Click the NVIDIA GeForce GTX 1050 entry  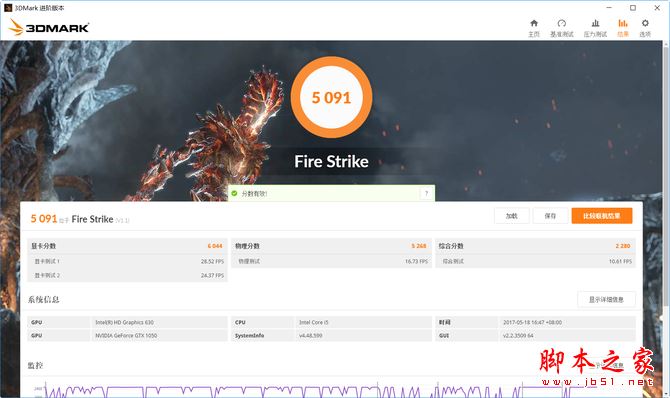click(x=126, y=336)
